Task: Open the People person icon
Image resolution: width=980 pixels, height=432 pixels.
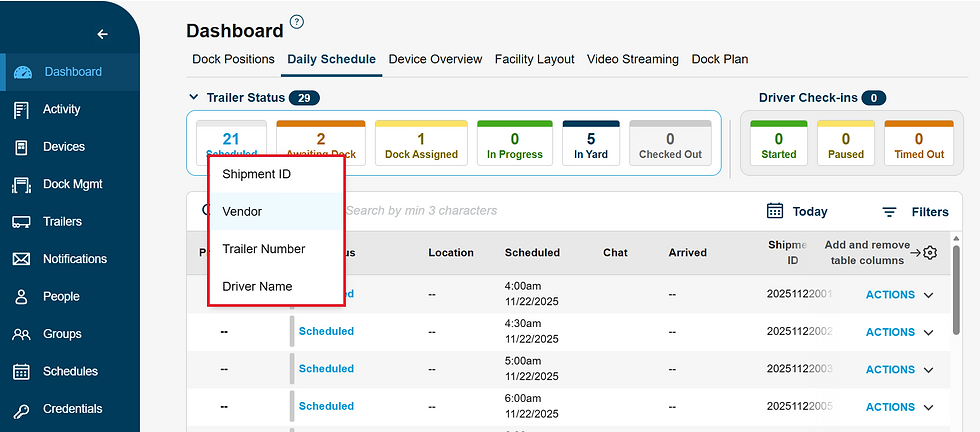Action: coord(21,296)
